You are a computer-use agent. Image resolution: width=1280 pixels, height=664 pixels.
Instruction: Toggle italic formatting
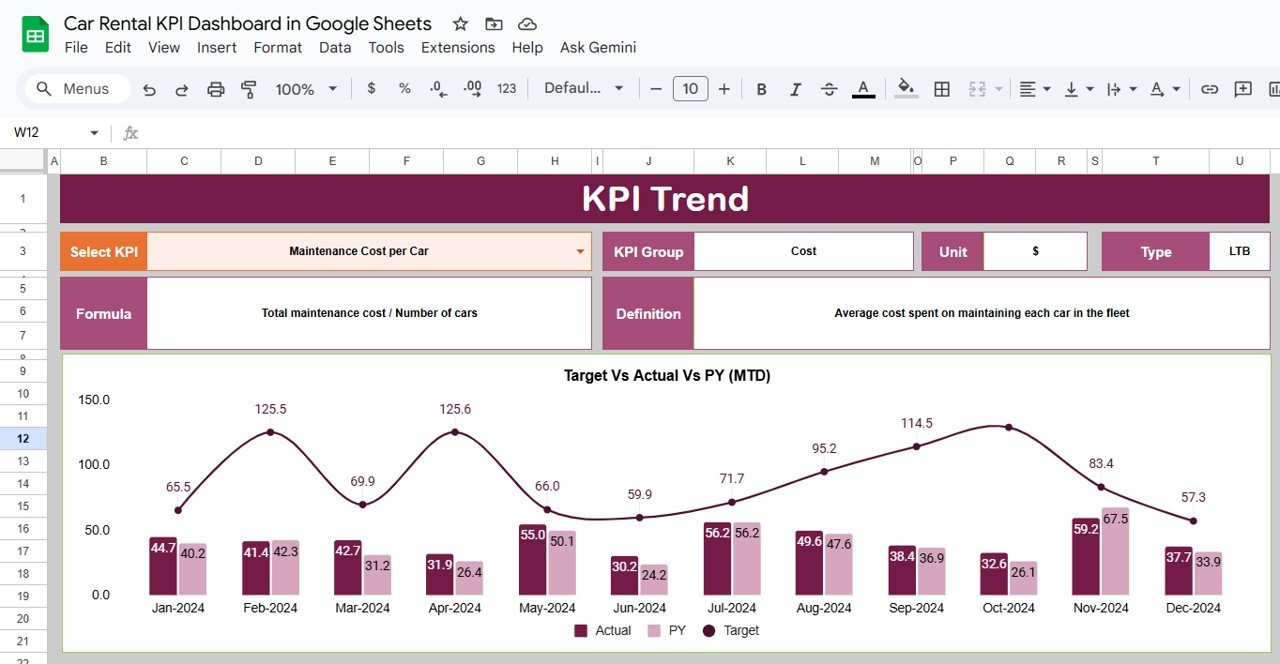point(795,89)
